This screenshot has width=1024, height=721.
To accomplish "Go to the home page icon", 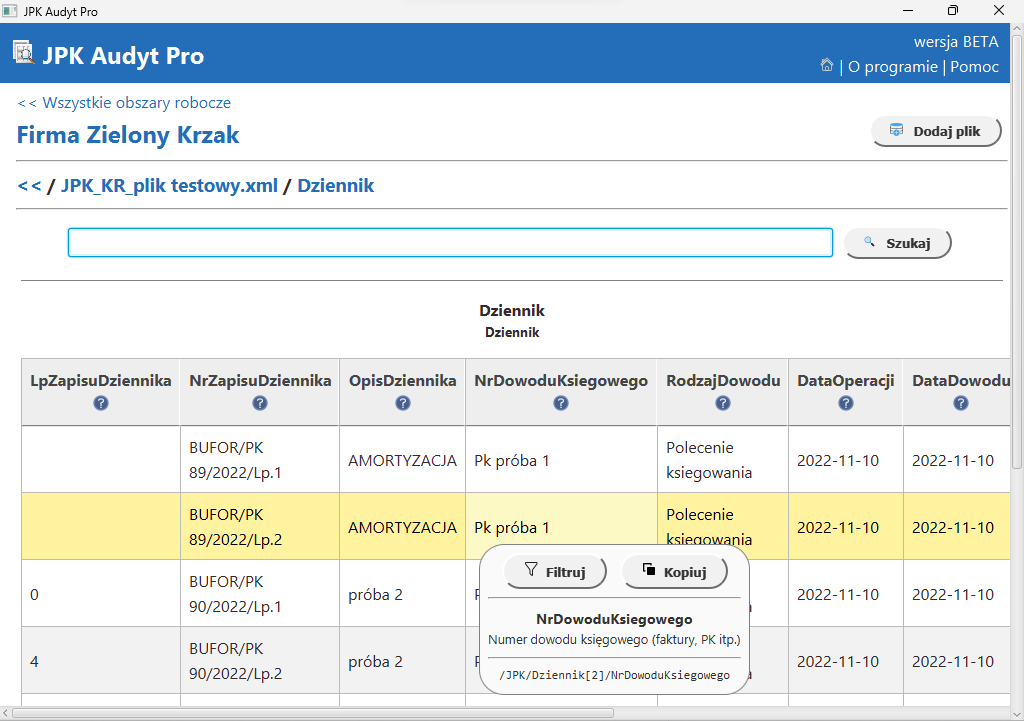I will pyautogui.click(x=827, y=65).
